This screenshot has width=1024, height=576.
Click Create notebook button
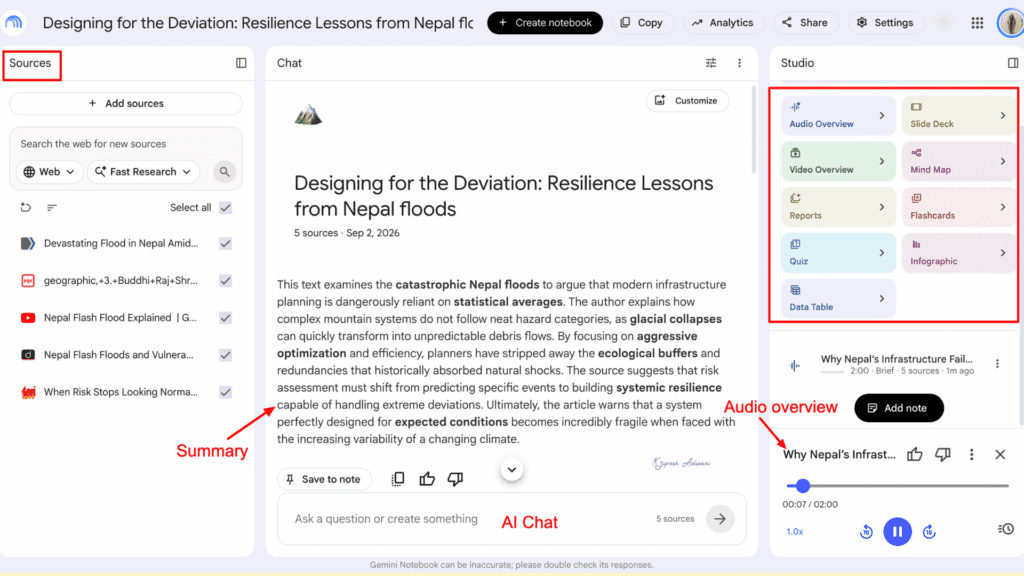(x=545, y=23)
